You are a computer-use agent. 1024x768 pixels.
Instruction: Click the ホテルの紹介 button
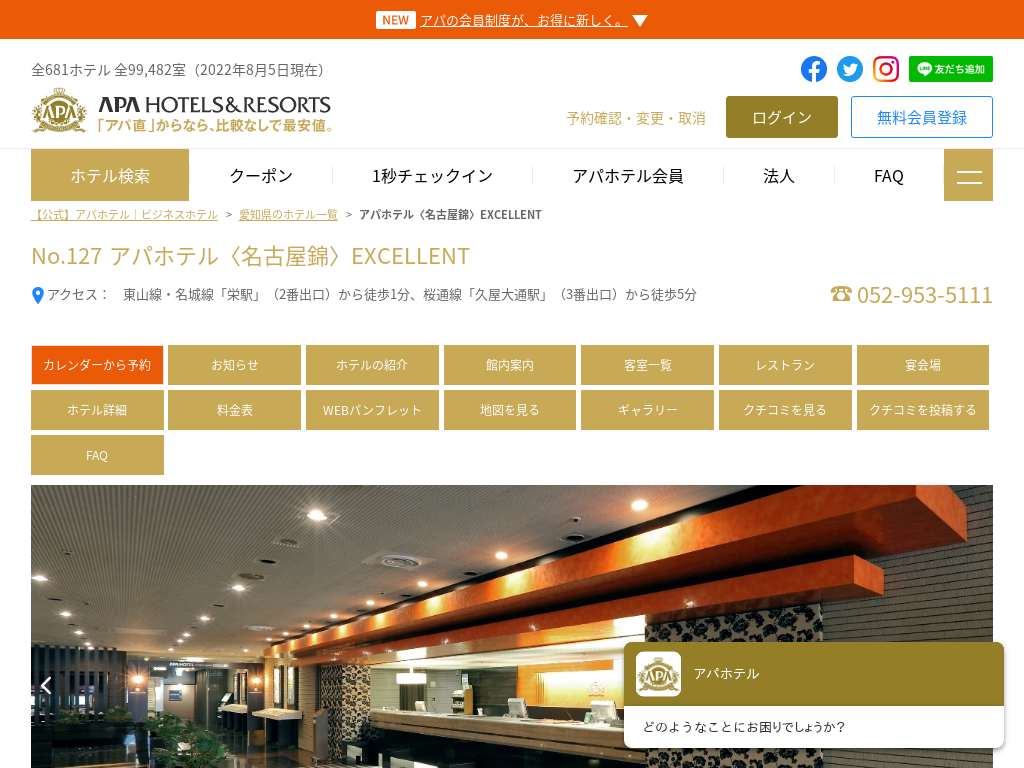pos(372,365)
